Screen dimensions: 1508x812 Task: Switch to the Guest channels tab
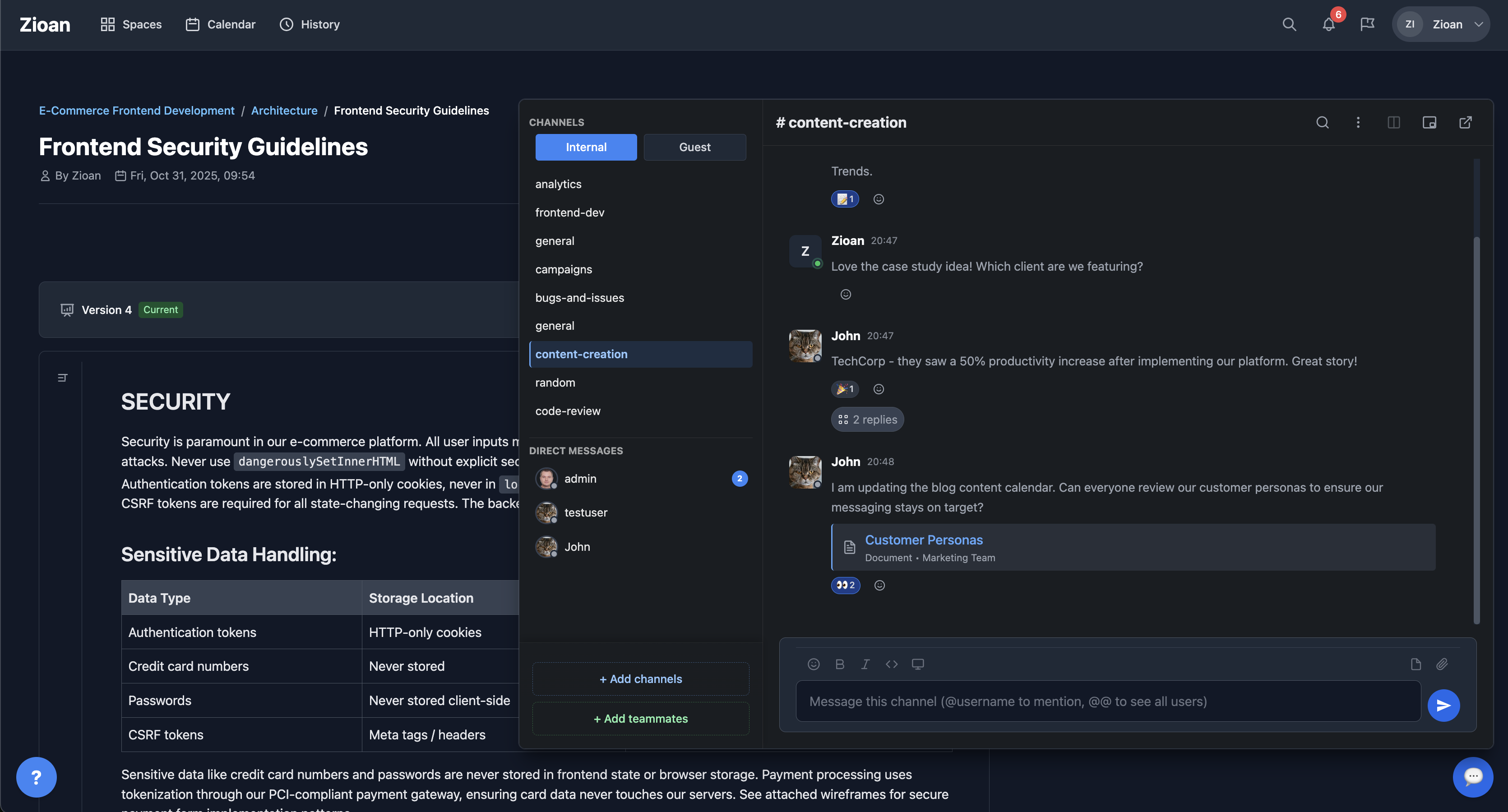[694, 147]
